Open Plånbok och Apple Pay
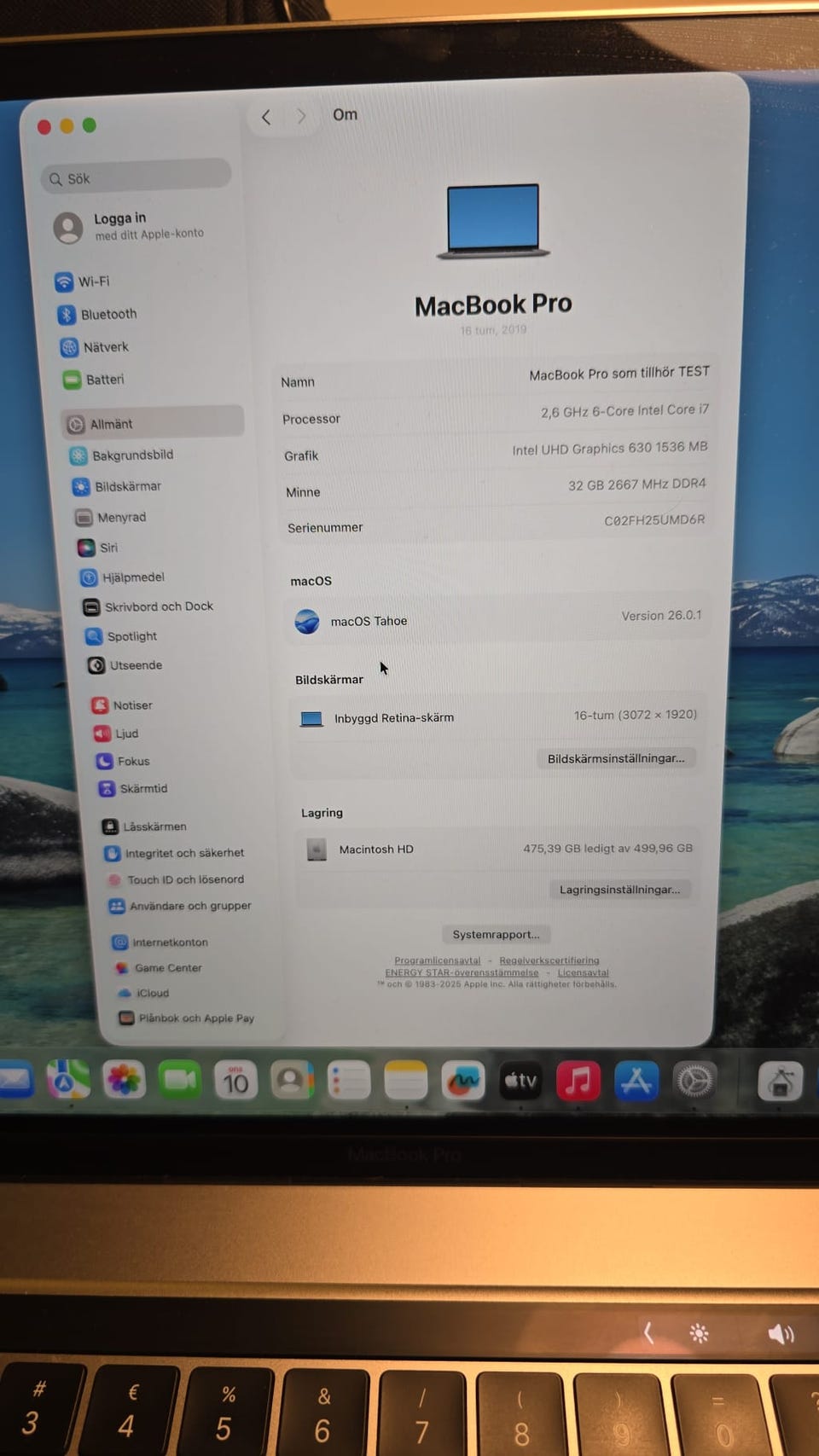The image size is (819, 1456). (x=187, y=1018)
